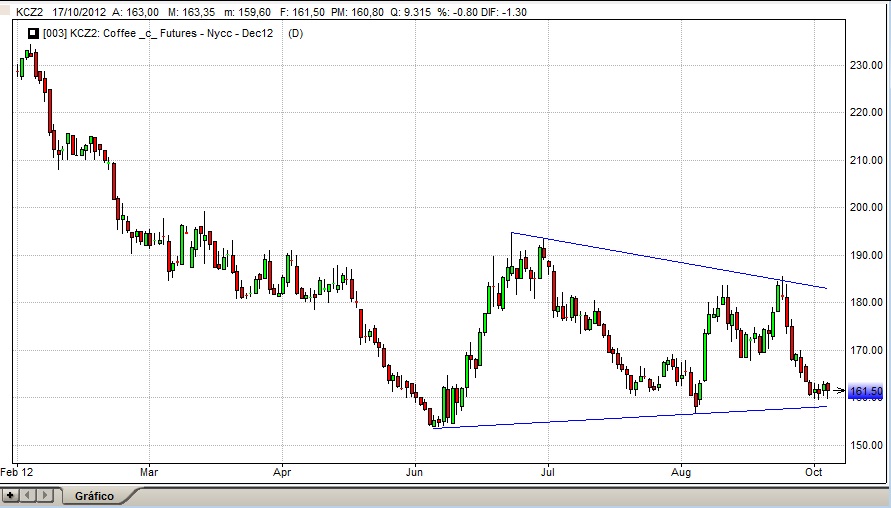
Task: Select the highlighted 161.50 price label
Action: pos(865,393)
